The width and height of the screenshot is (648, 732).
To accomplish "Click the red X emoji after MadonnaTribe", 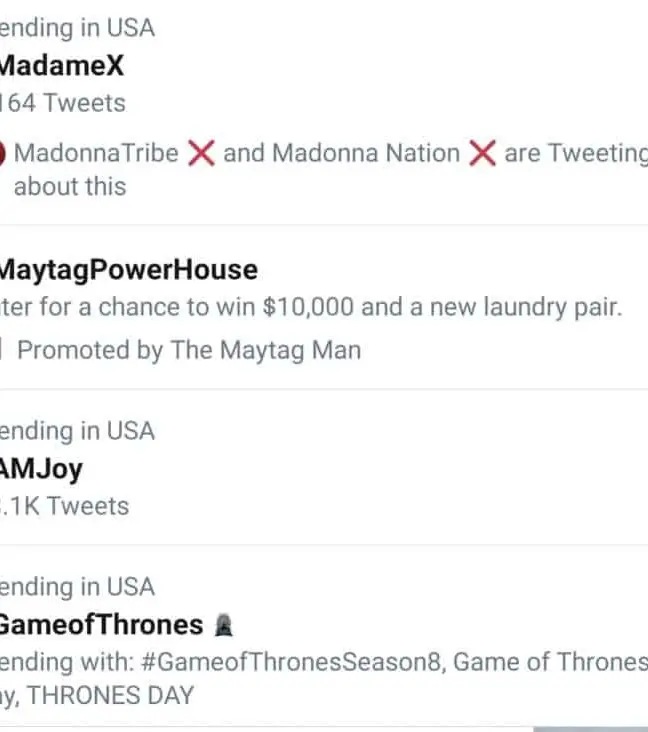I will pos(201,153).
